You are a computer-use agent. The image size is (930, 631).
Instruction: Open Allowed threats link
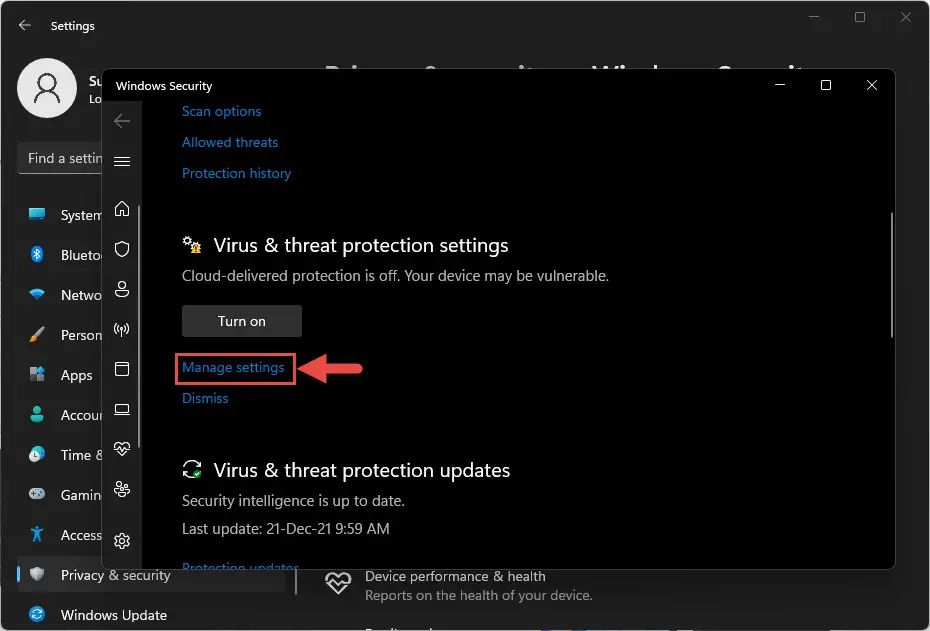click(230, 142)
